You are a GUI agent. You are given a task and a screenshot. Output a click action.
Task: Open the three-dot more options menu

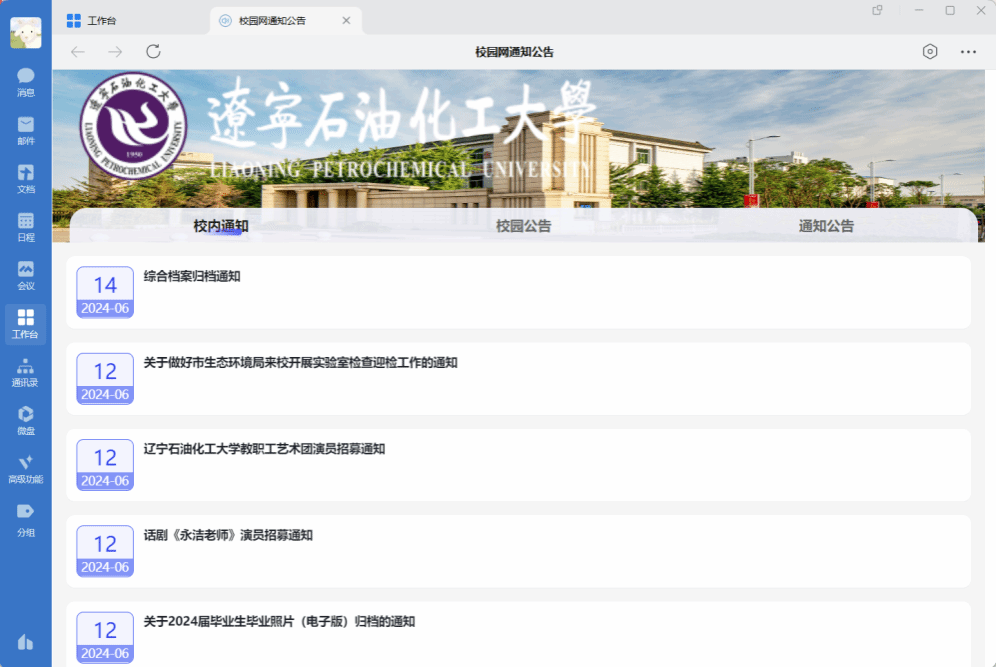(968, 52)
